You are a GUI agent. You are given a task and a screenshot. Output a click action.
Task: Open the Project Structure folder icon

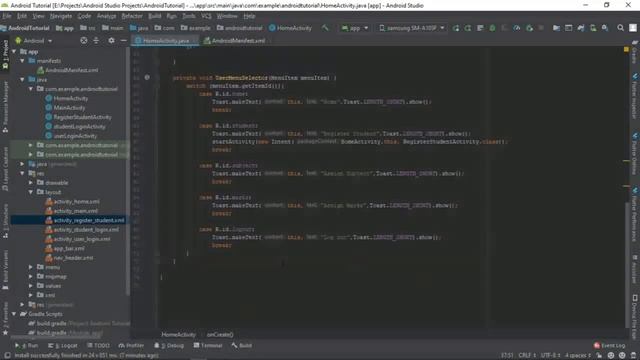tap(556, 28)
